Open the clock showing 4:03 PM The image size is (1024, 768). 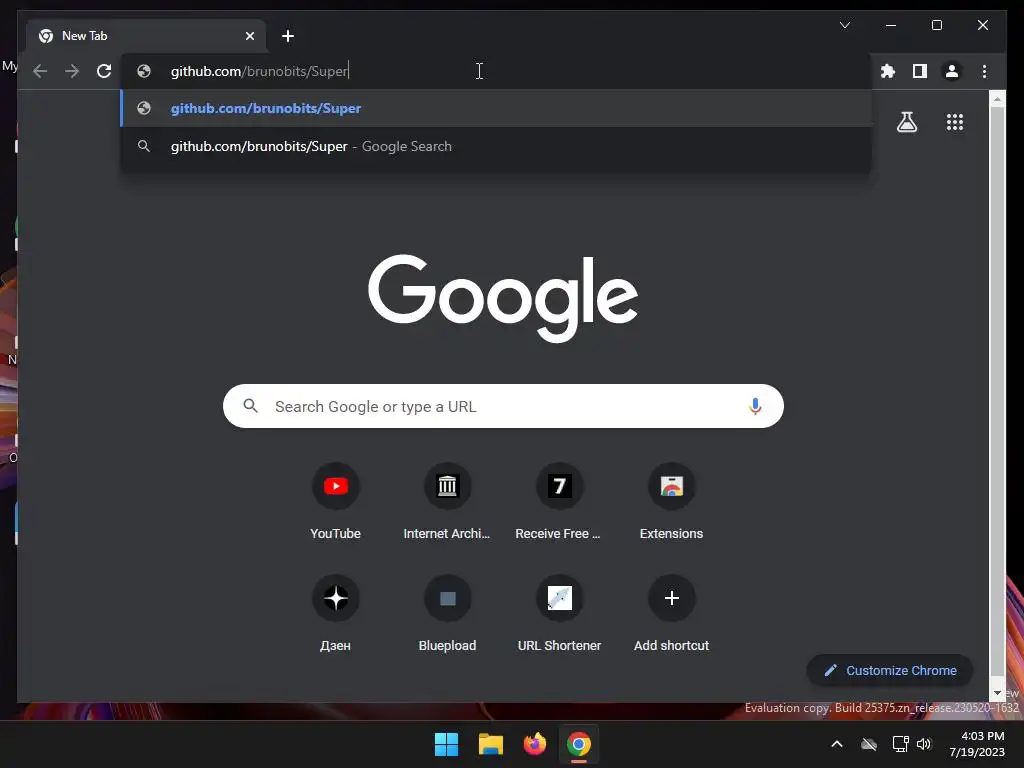pos(977,744)
